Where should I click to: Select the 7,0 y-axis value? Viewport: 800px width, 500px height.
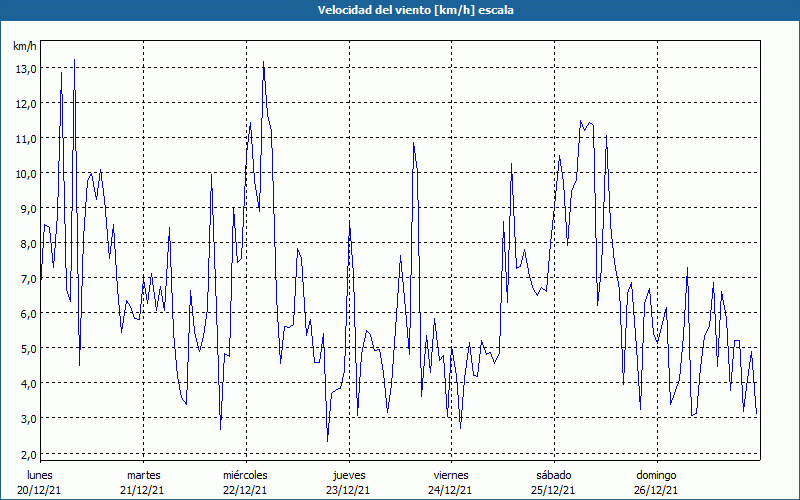click(28, 279)
